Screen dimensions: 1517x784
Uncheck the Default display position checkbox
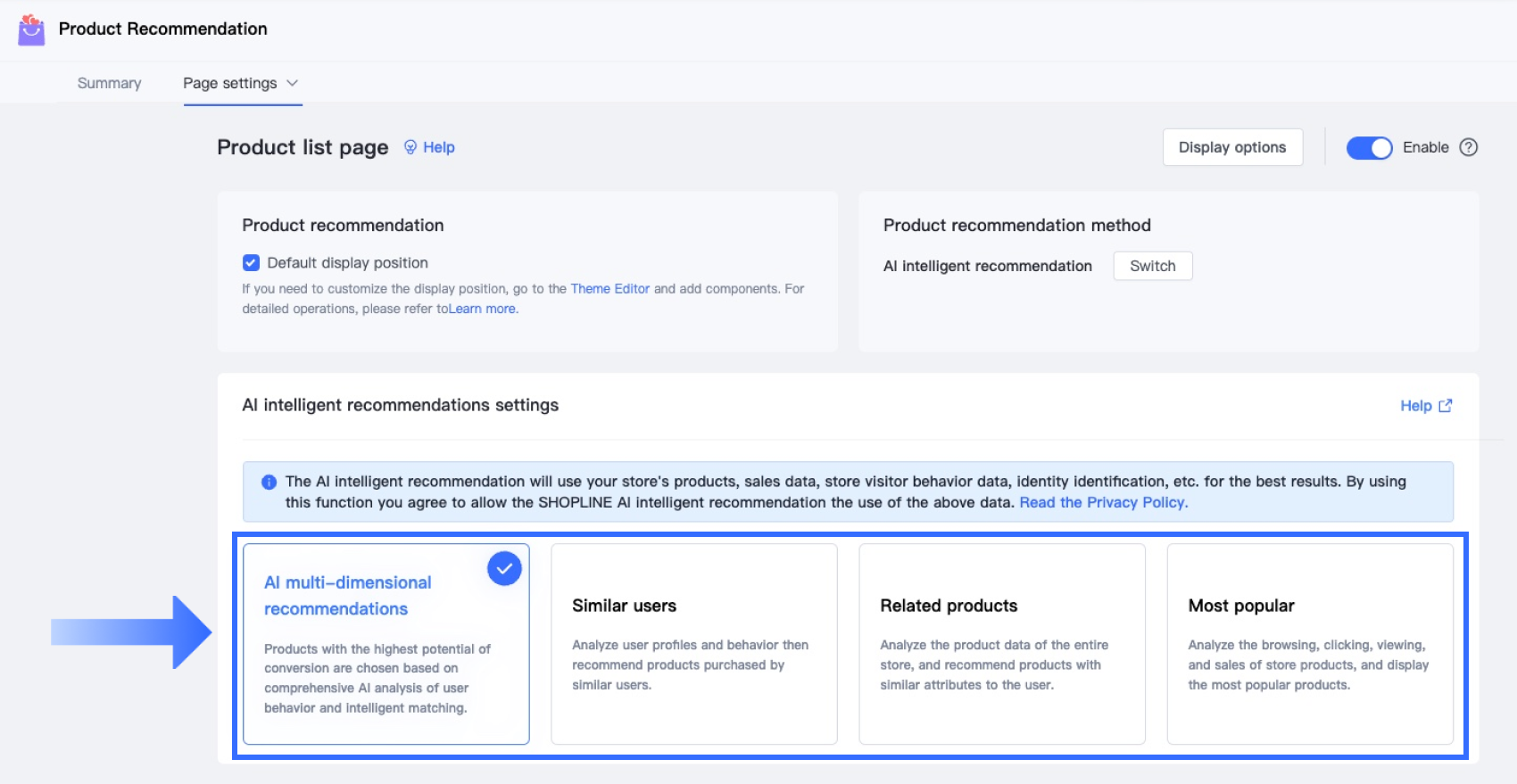coord(251,263)
